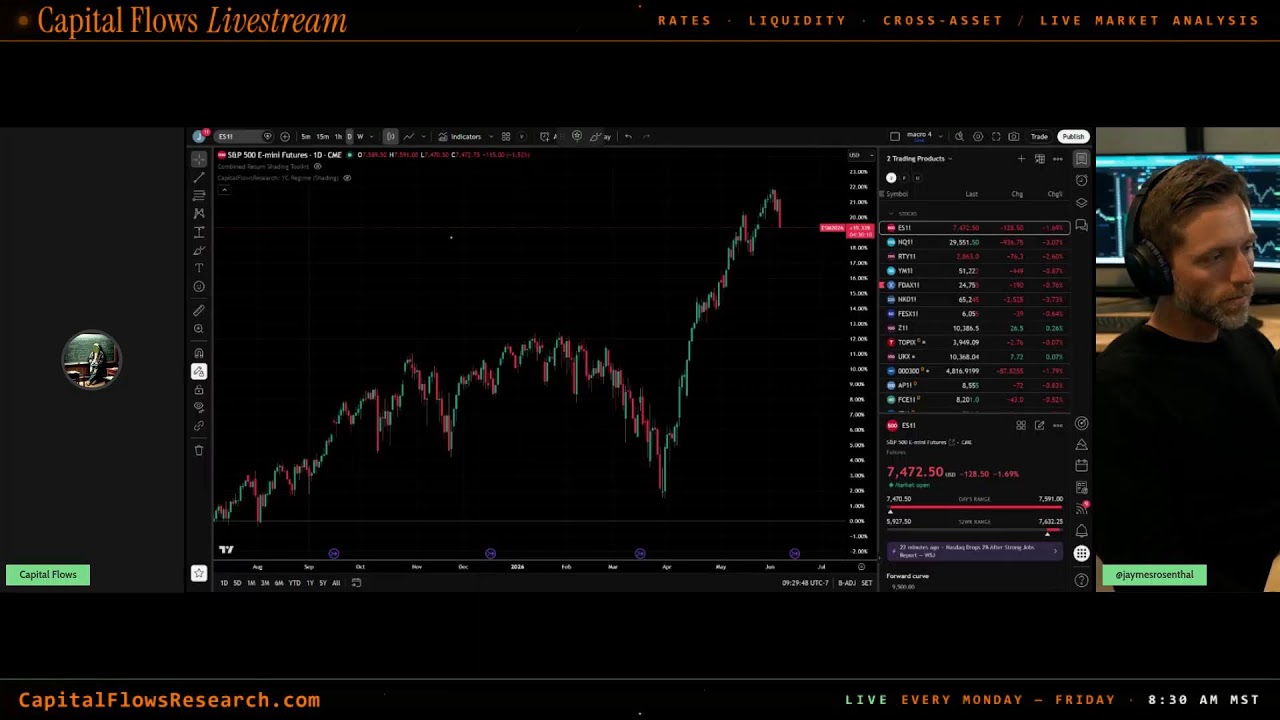Select NQ1! in the watchlist
Screen dimensions: 1280x720
click(x=975, y=242)
